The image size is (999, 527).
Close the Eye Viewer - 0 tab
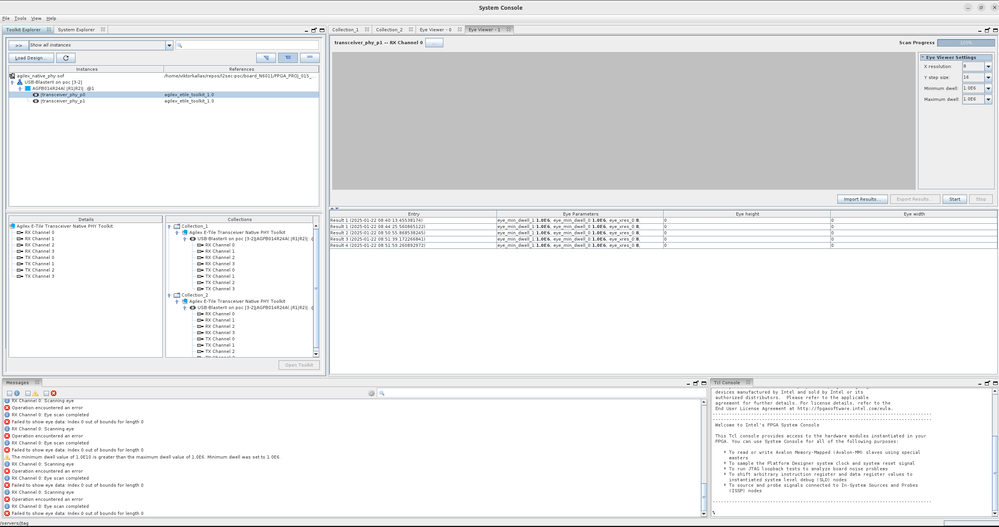coord(458,30)
